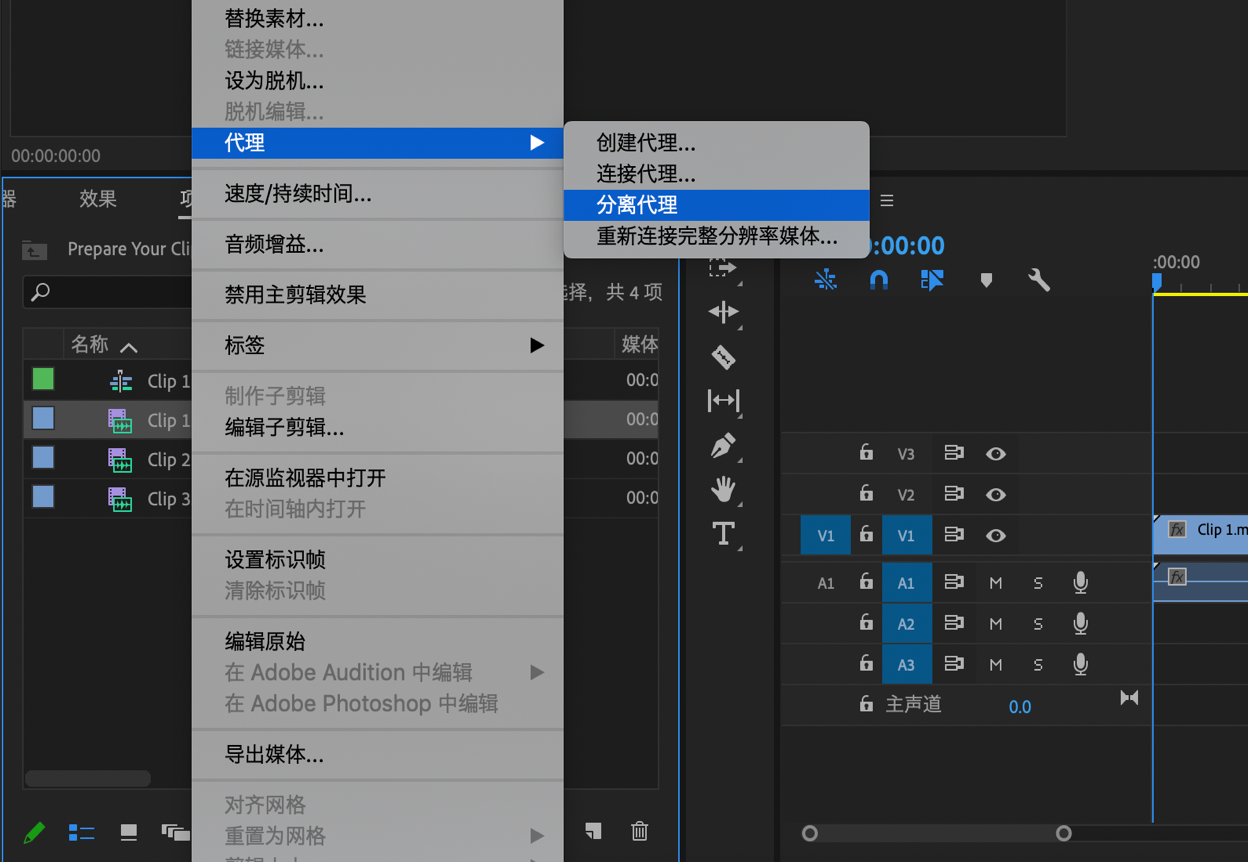Open the timeline panel hamburger menu

[886, 200]
